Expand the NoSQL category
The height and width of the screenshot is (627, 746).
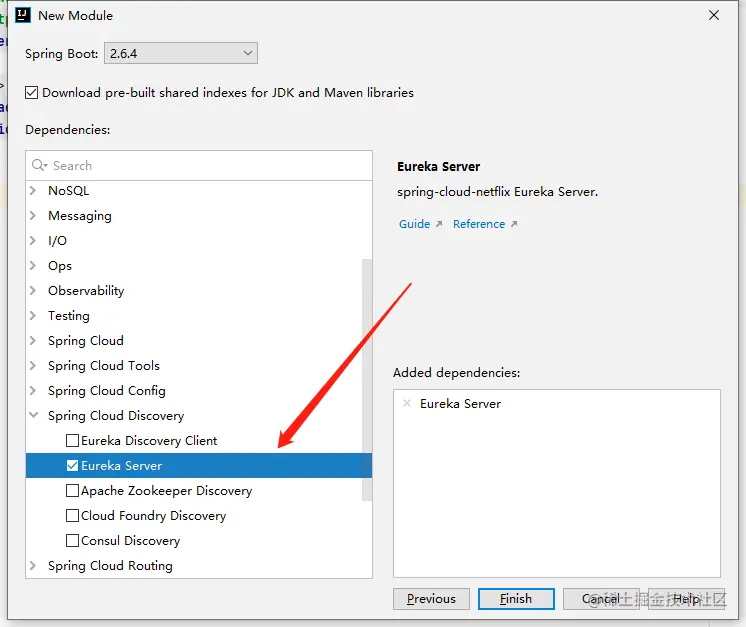point(33,190)
